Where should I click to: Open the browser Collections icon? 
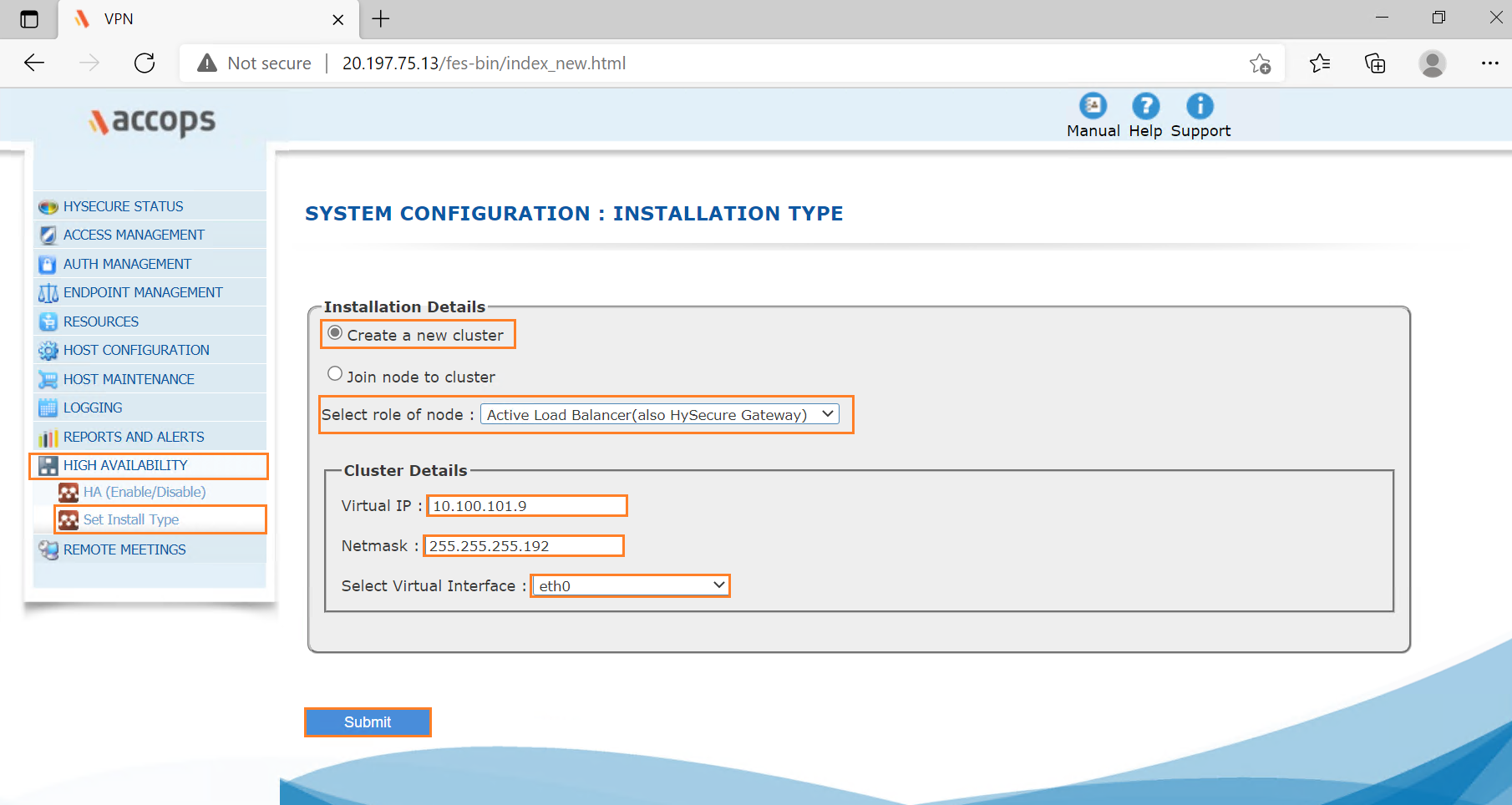coord(1375,63)
